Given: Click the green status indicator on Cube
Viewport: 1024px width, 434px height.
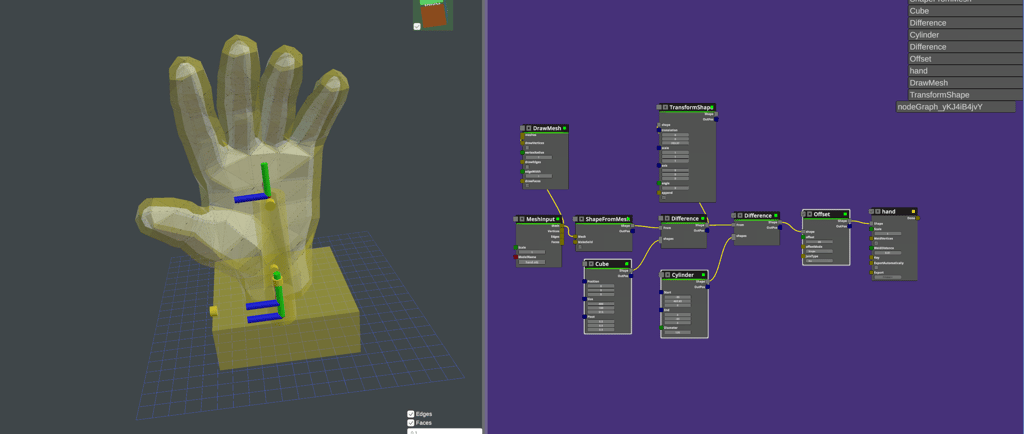Looking at the screenshot, I should (627, 264).
